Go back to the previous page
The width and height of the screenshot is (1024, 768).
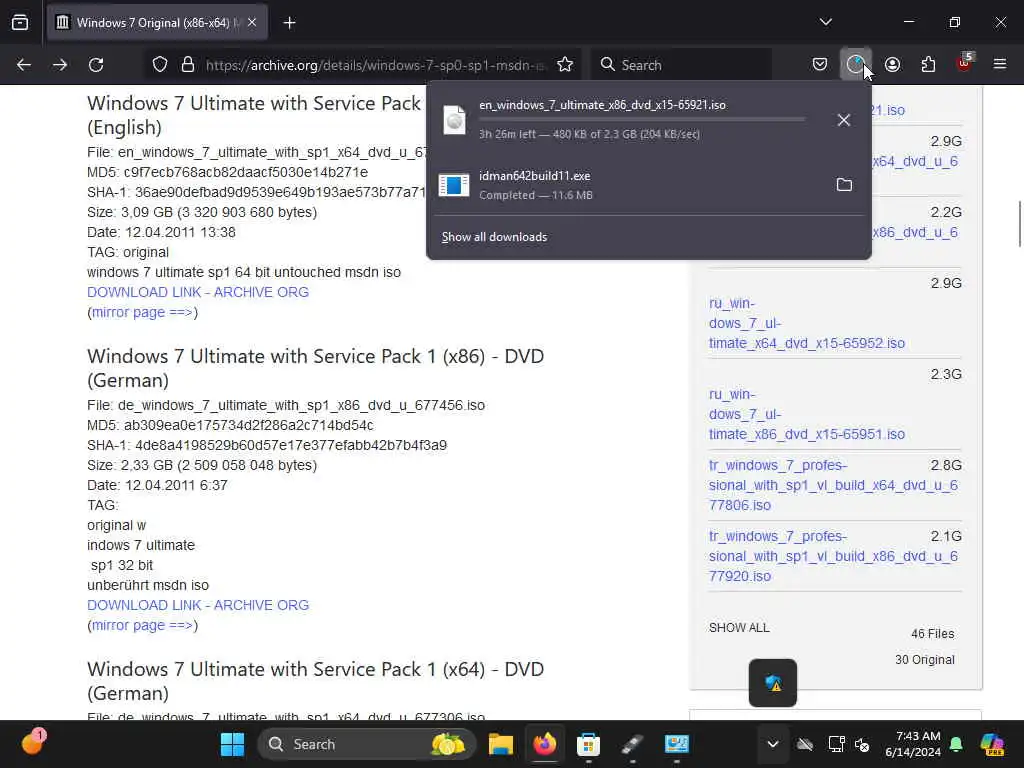pos(24,65)
